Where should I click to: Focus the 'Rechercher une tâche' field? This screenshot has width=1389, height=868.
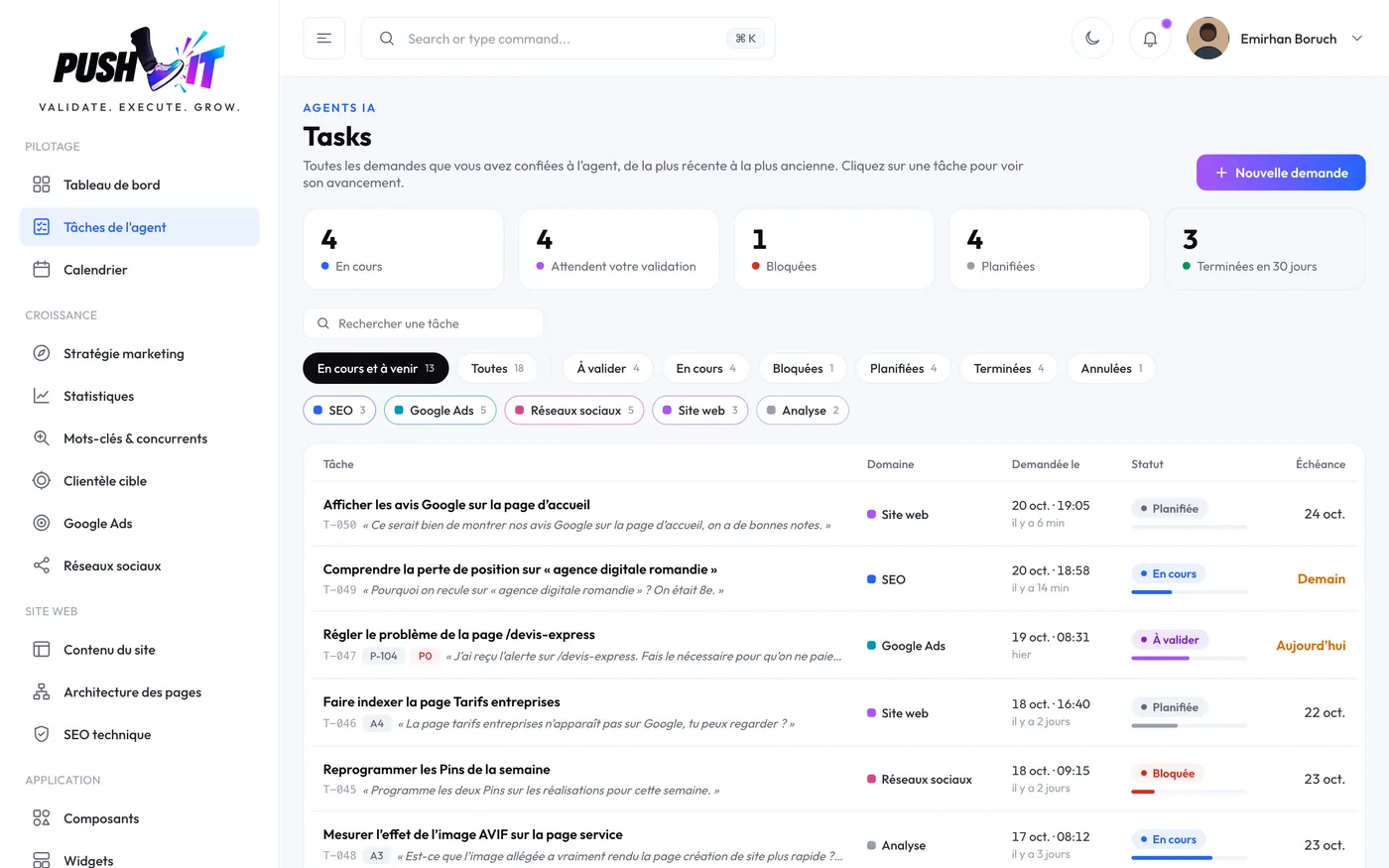424,323
